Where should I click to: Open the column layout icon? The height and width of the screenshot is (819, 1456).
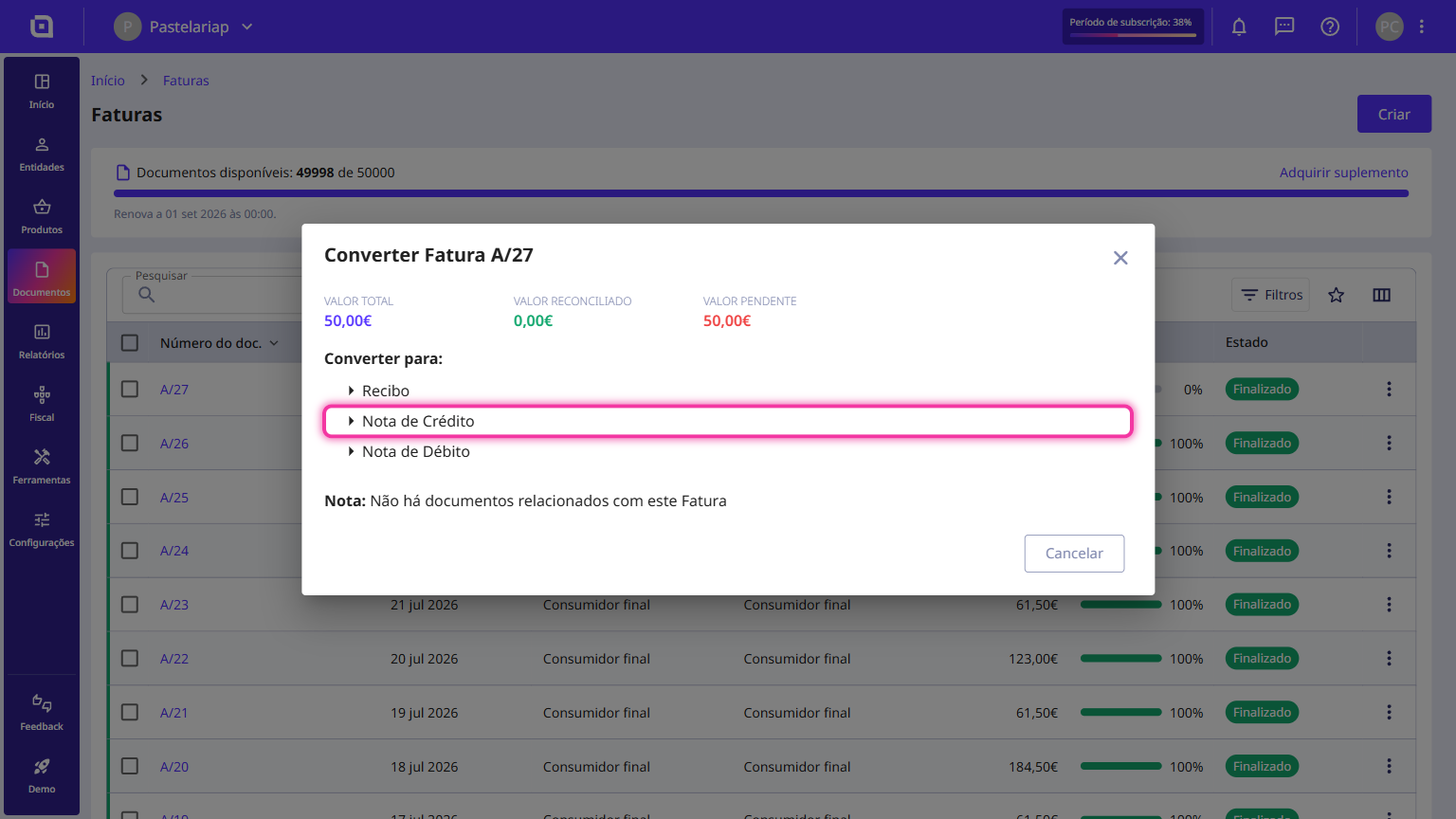tap(1382, 295)
